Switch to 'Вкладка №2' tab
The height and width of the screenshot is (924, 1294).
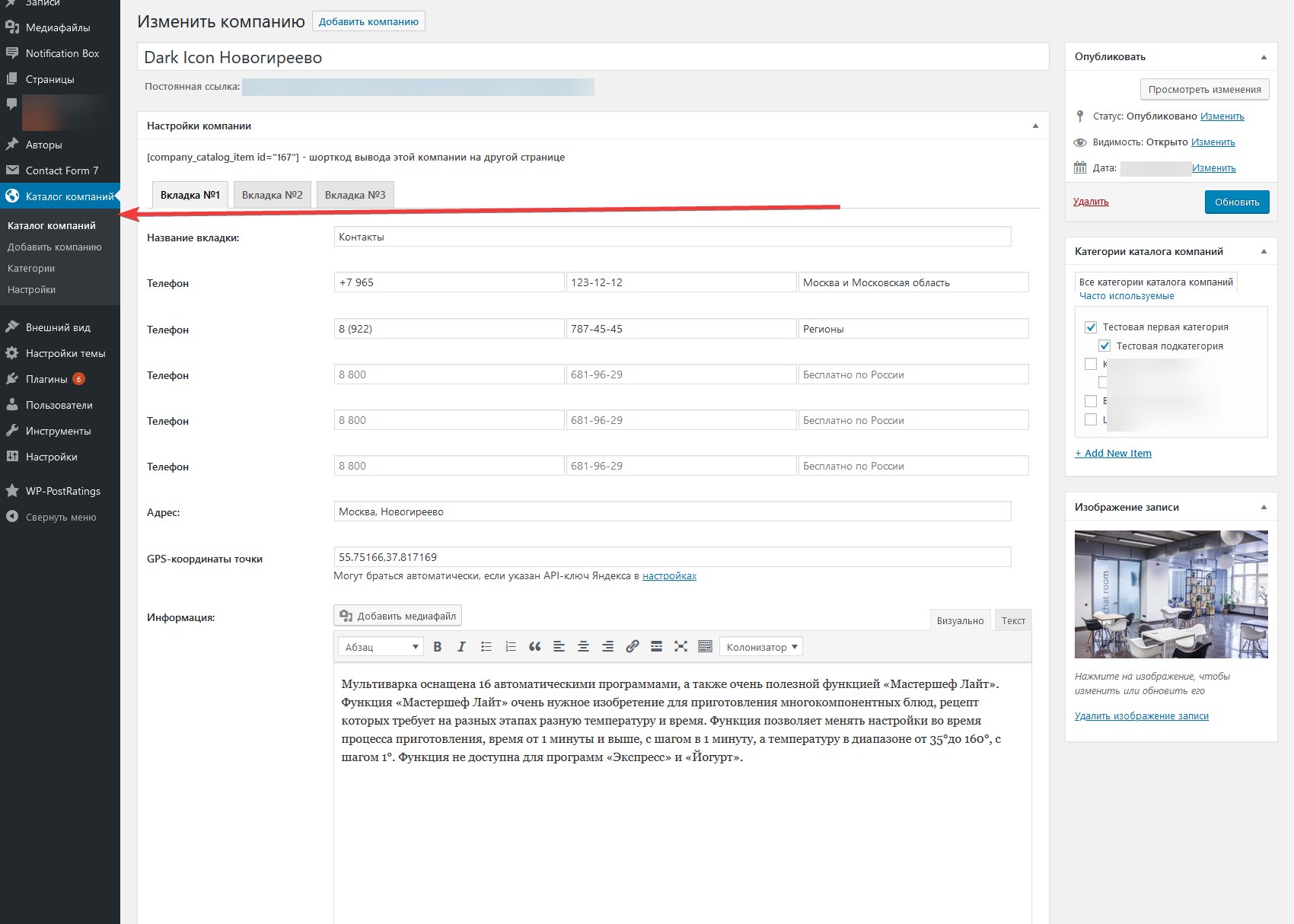tap(273, 195)
